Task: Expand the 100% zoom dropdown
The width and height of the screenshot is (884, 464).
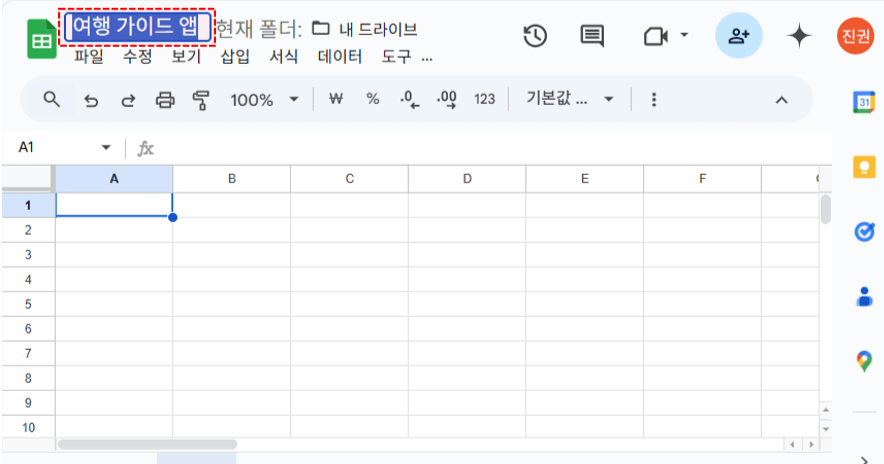Action: pyautogui.click(x=264, y=100)
